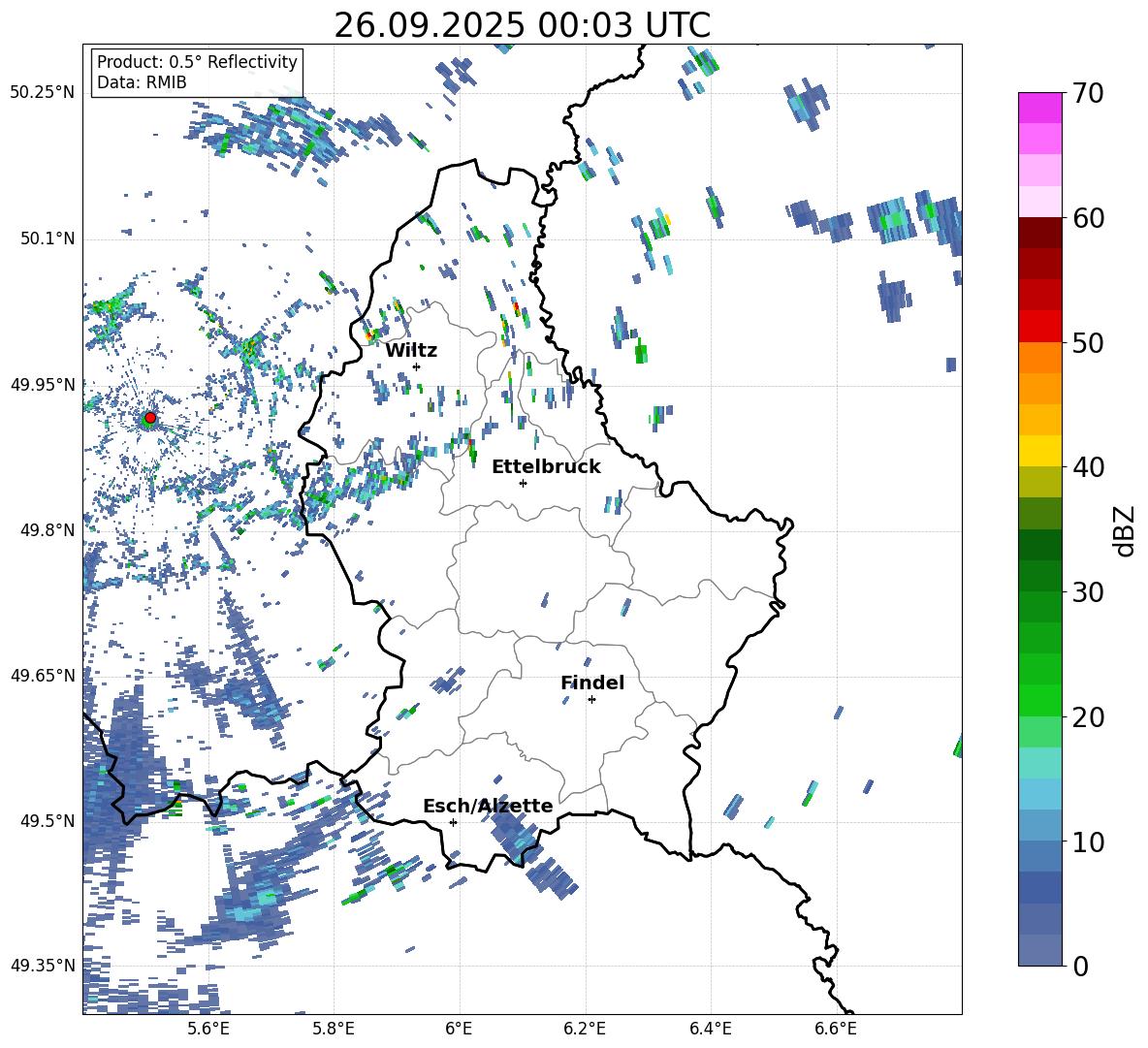Click the Product 0.5° Reflectivity info box
This screenshot has height=1048, width=1148.
(197, 73)
